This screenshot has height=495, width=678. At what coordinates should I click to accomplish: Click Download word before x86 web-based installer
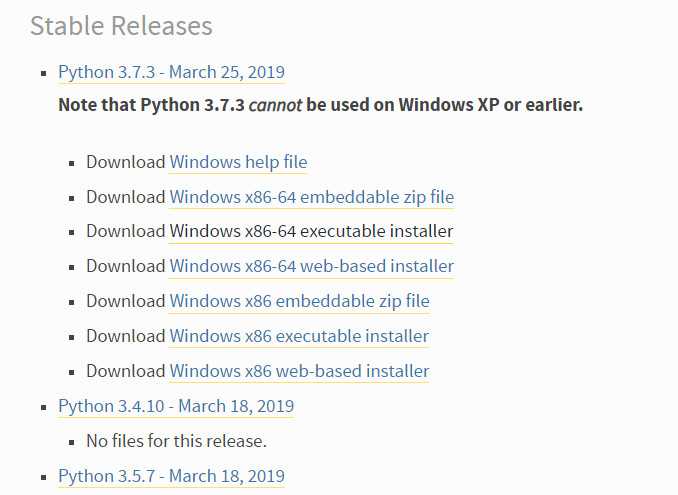126,371
